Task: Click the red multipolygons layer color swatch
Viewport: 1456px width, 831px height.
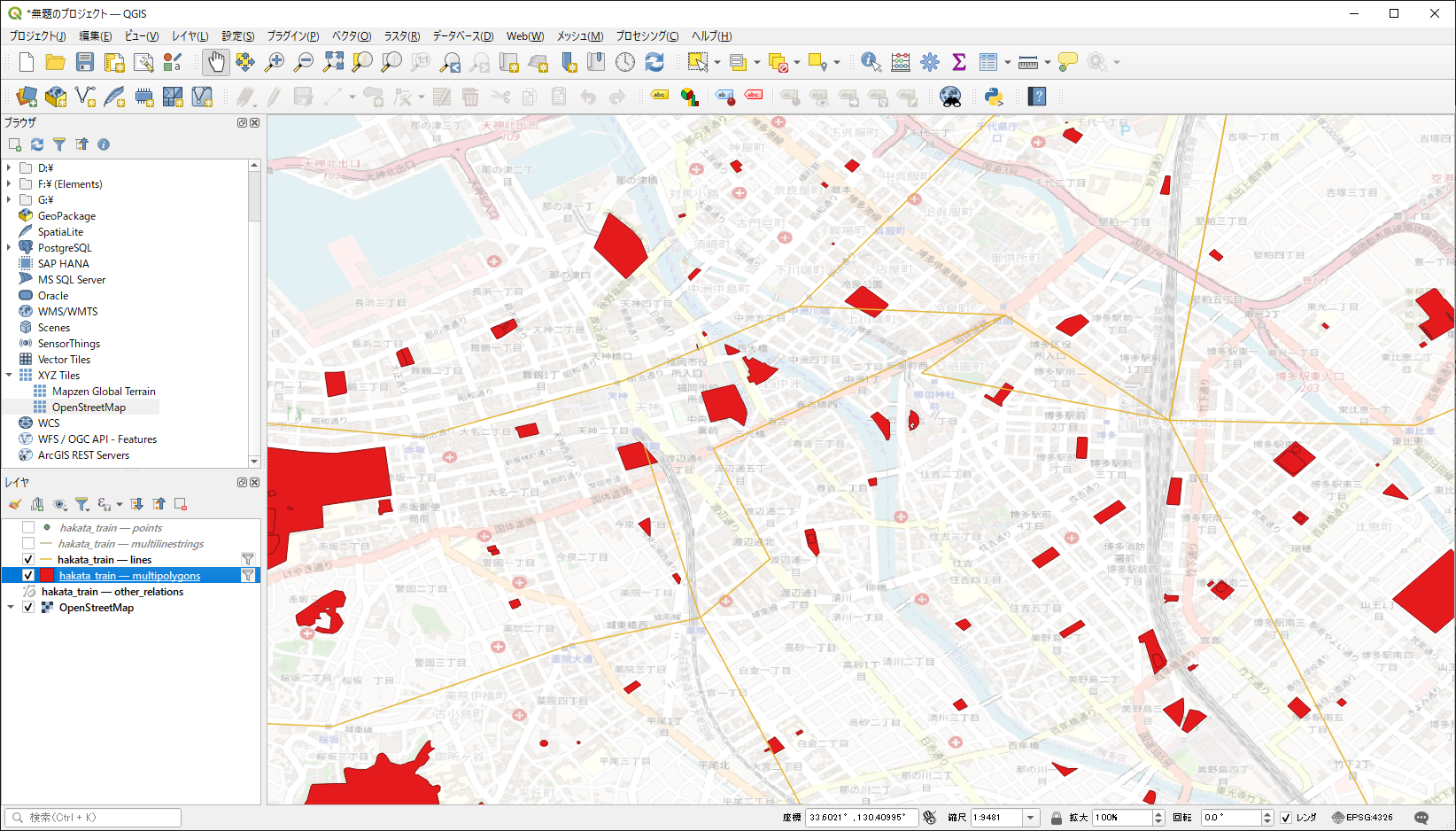Action: pyautogui.click(x=47, y=576)
